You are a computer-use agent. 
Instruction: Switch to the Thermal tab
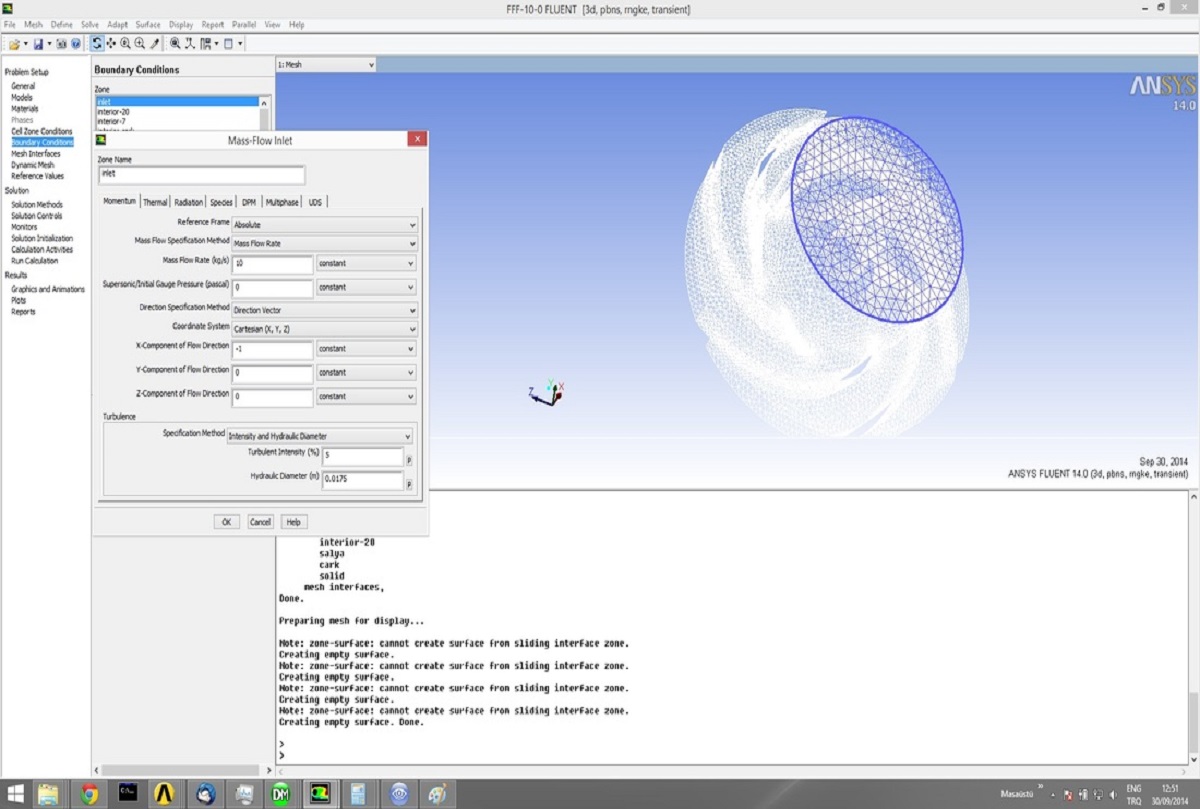tap(155, 202)
